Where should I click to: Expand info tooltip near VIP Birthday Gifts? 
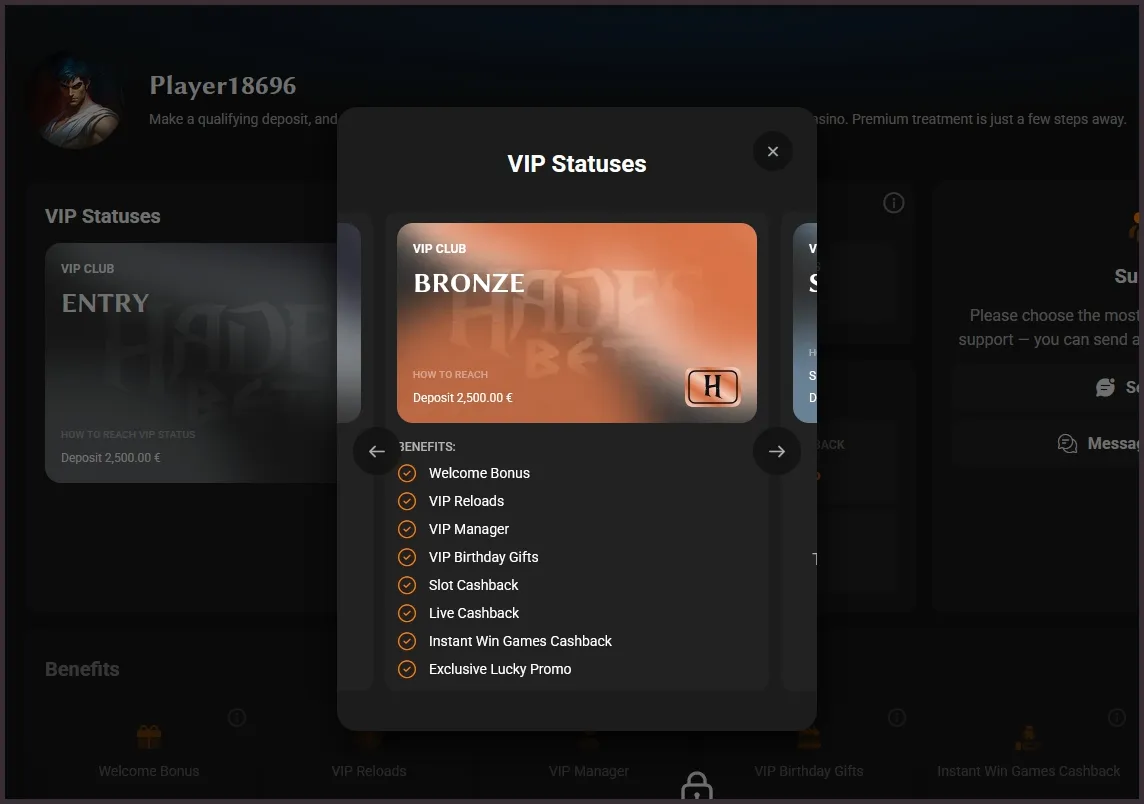point(897,717)
